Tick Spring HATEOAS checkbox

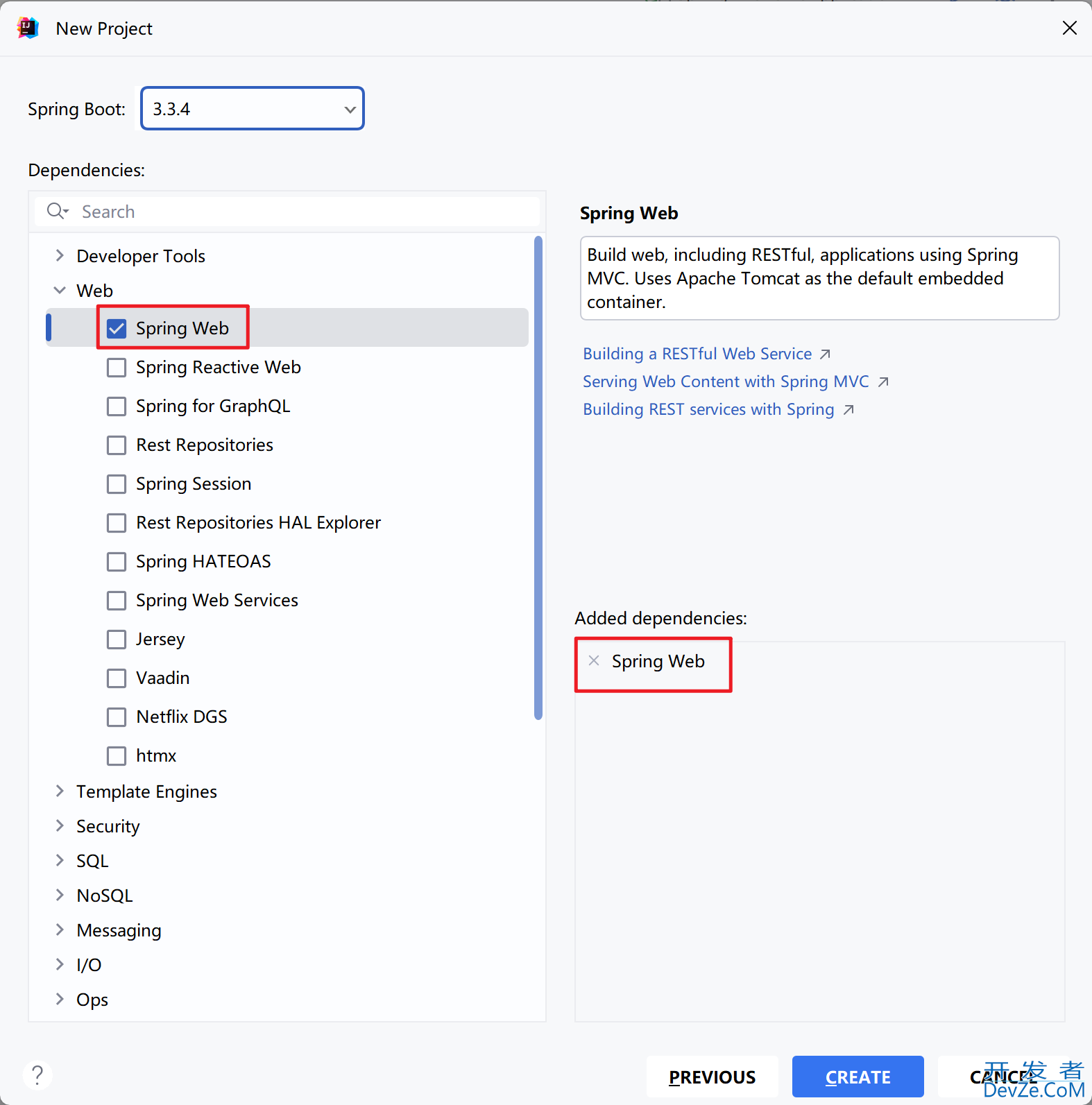[x=117, y=561]
